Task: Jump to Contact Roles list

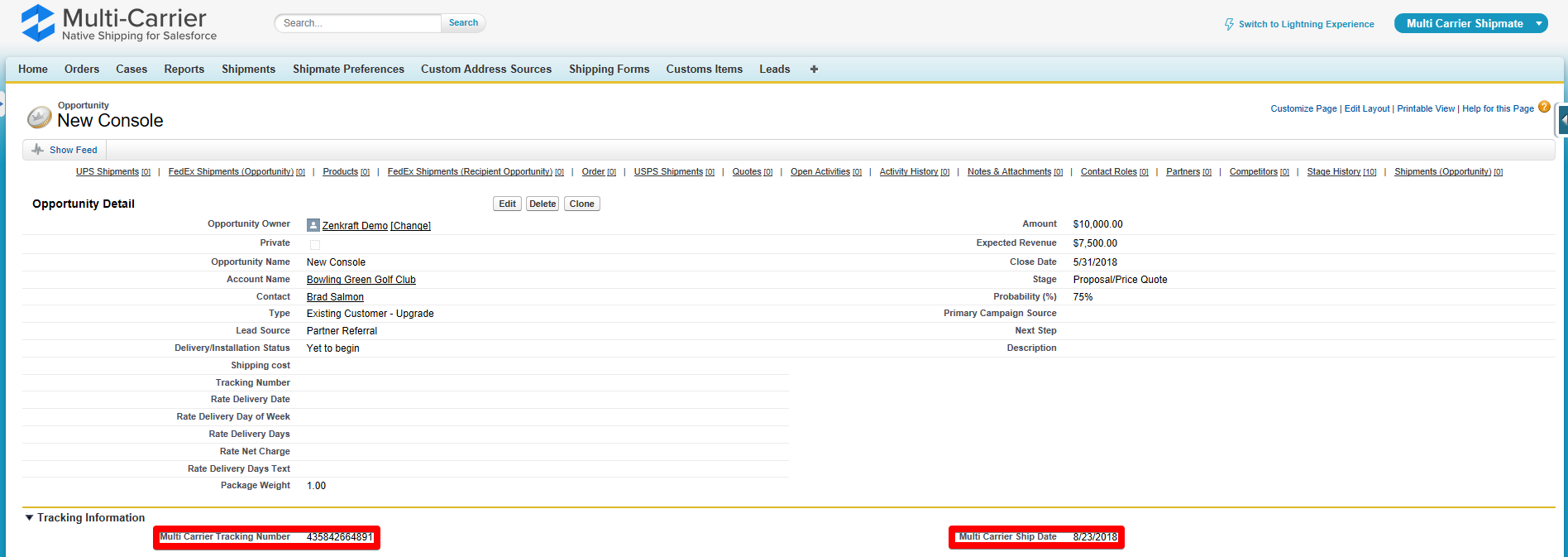Action: 1115,172
